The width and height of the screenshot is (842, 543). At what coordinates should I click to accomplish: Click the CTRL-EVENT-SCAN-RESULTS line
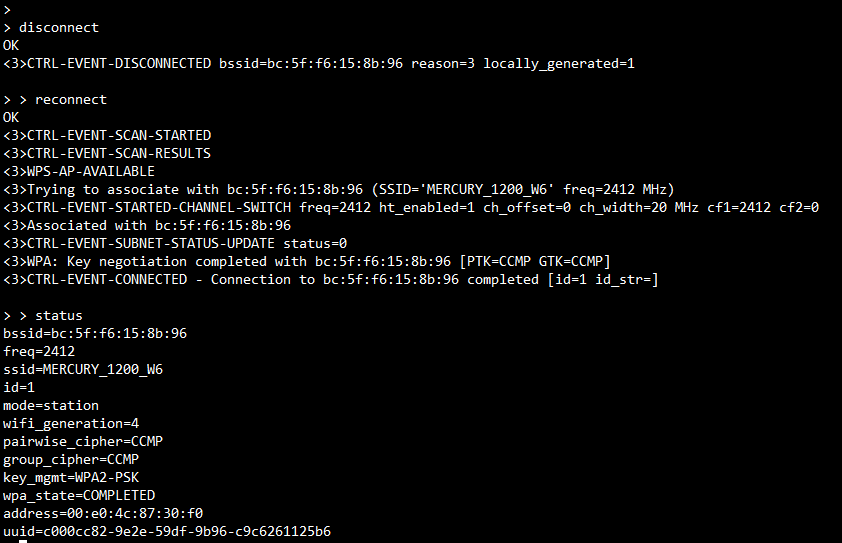coord(107,153)
